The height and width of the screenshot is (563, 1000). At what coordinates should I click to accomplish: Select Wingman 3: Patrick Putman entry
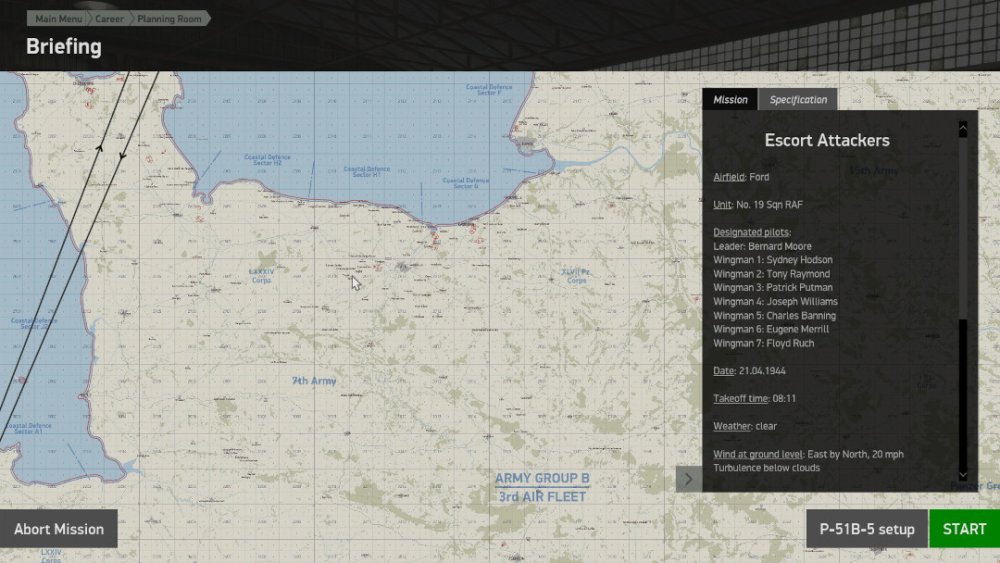tap(772, 288)
